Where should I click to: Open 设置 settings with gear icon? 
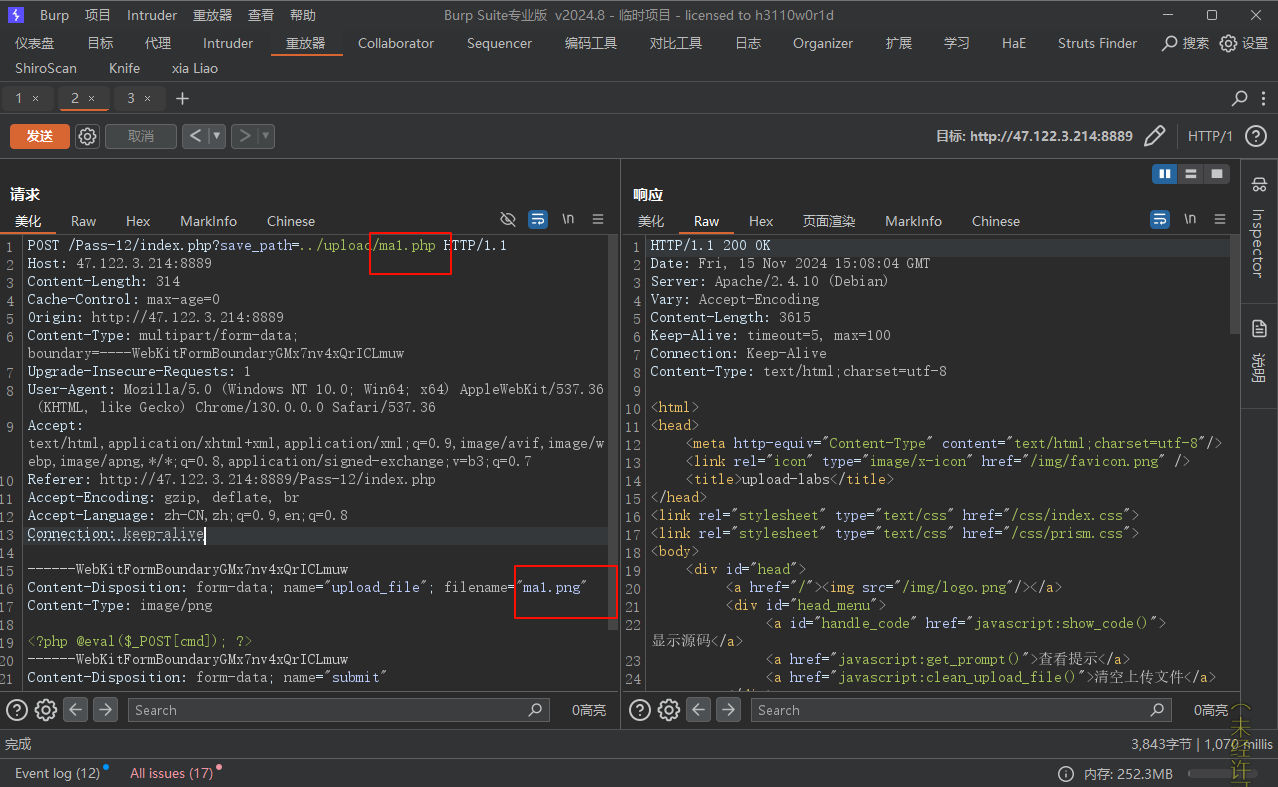1244,43
